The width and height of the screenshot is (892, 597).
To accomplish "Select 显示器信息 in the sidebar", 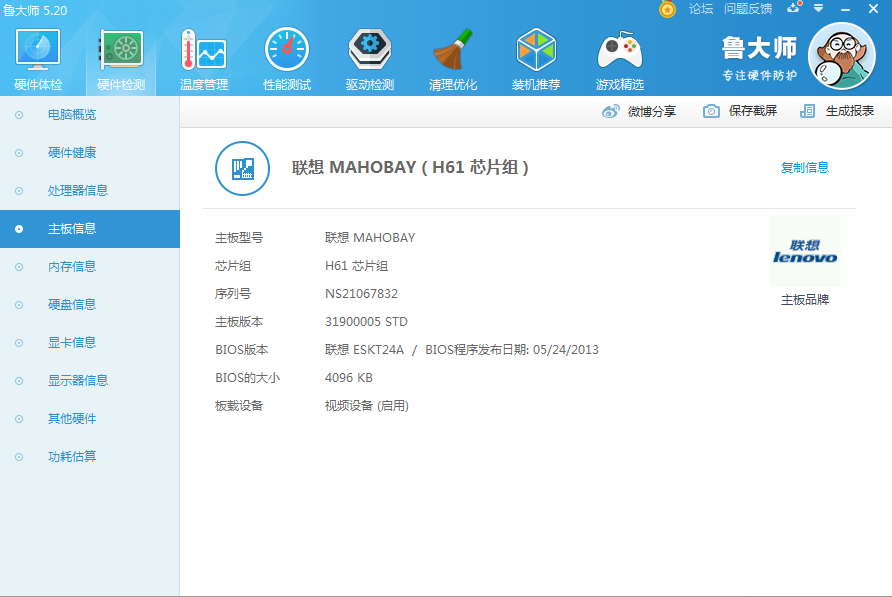I will coord(89,380).
